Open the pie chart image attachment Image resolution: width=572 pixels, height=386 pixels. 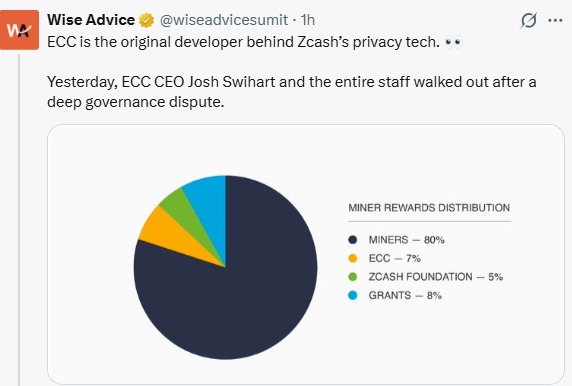(x=306, y=254)
